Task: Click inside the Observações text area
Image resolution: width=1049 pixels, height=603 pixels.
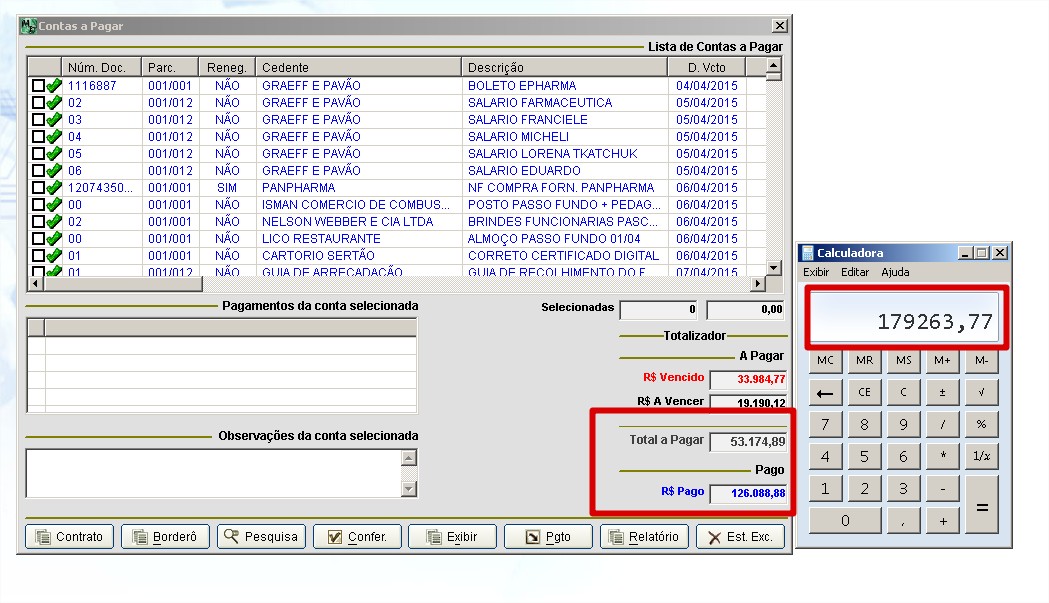Action: pyautogui.click(x=212, y=473)
